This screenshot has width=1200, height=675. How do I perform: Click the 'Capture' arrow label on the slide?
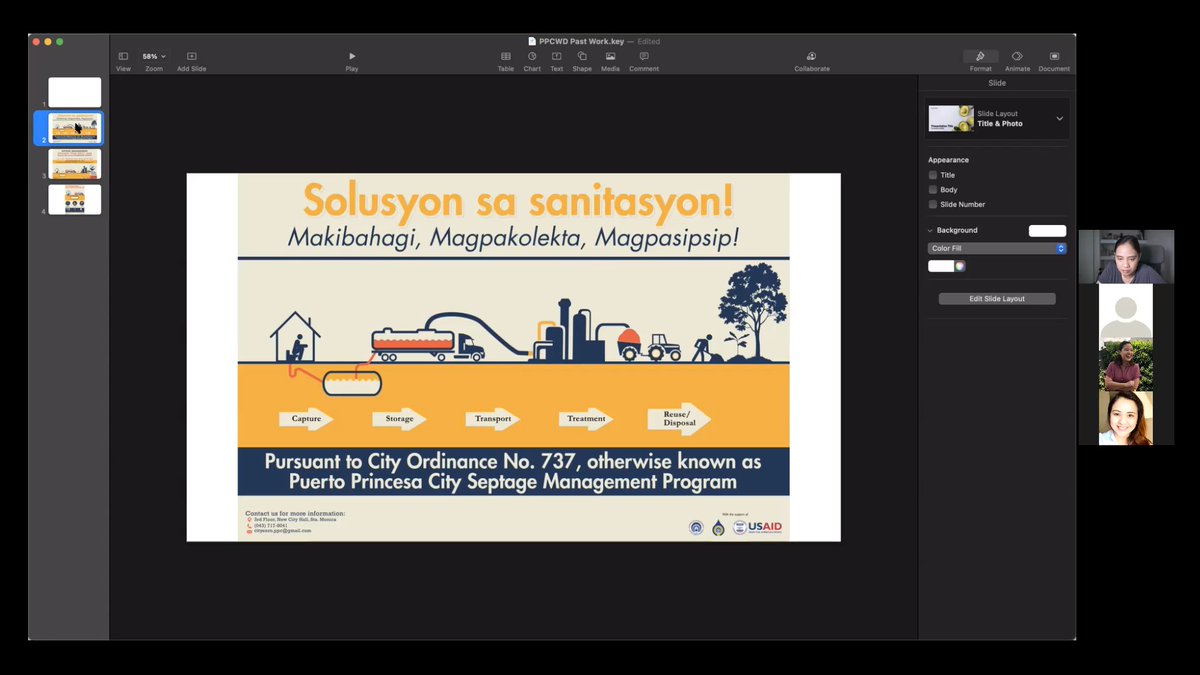306,419
